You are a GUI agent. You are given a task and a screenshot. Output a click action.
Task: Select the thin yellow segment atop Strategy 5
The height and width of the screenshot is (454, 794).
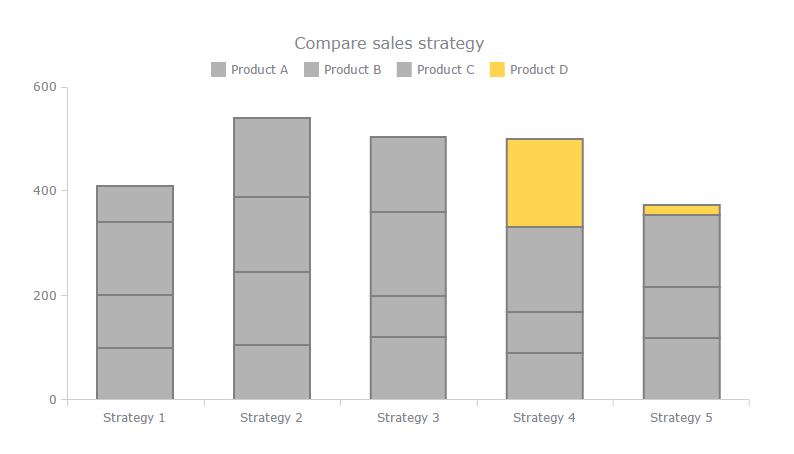681,210
